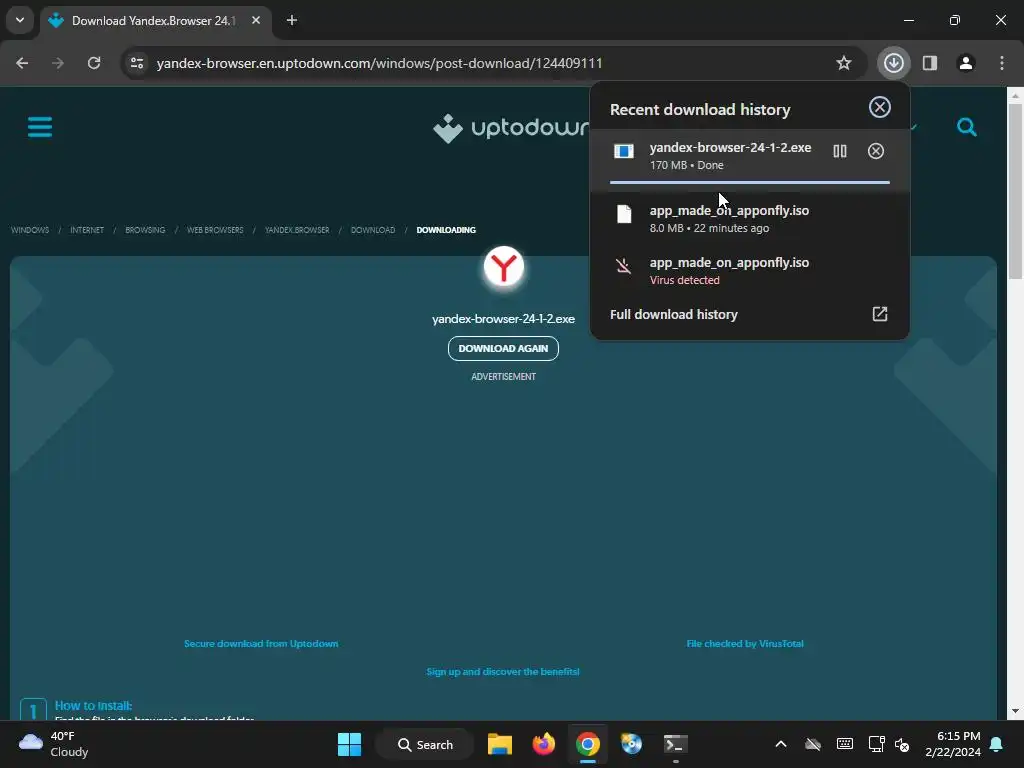Go to WINDOWS breadcrumb
Image resolution: width=1024 pixels, height=768 pixels.
point(30,230)
